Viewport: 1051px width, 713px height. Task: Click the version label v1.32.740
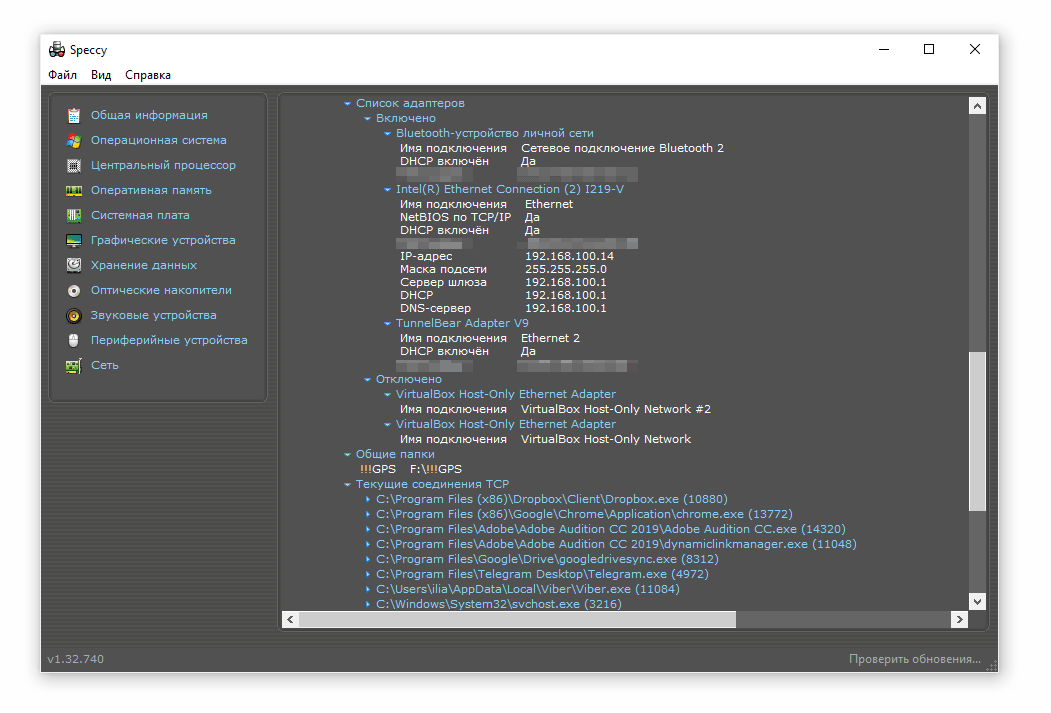click(x=76, y=659)
